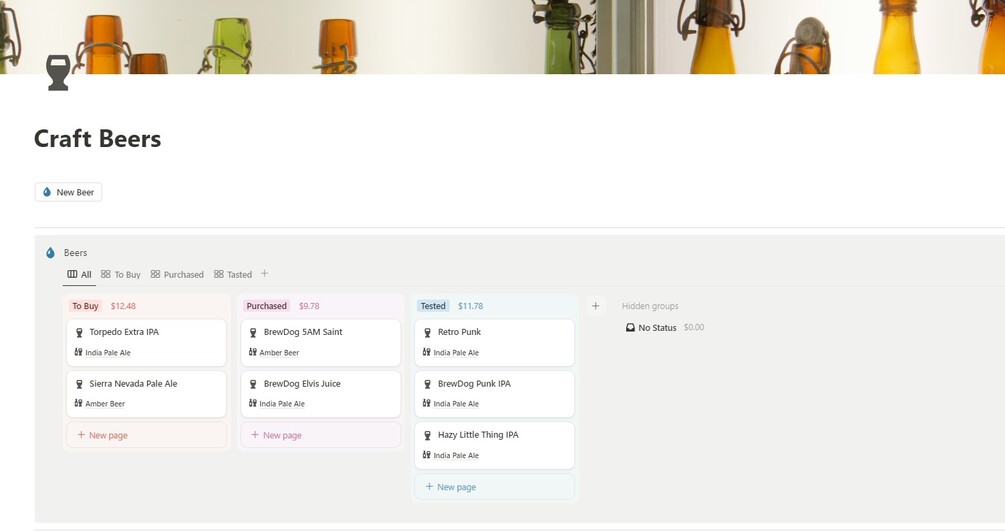Viewport: 1005px width, 531px height.
Task: Click the To Buy group label
Action: coord(85,306)
